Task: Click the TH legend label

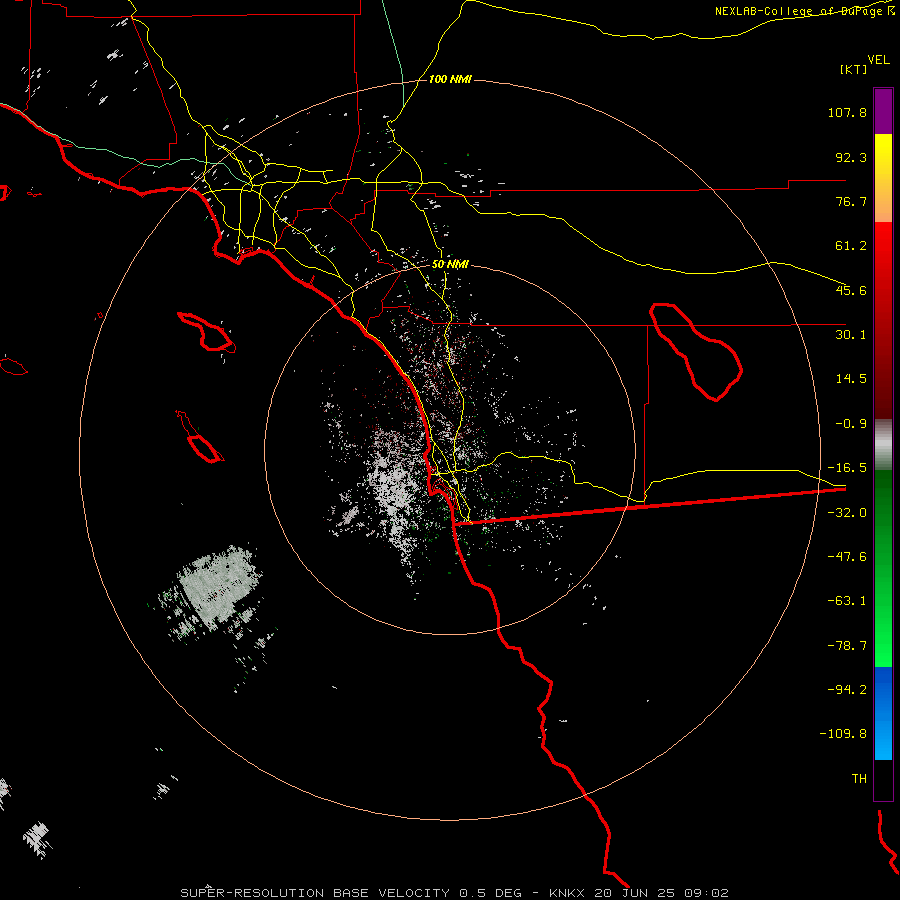Action: coord(859,779)
